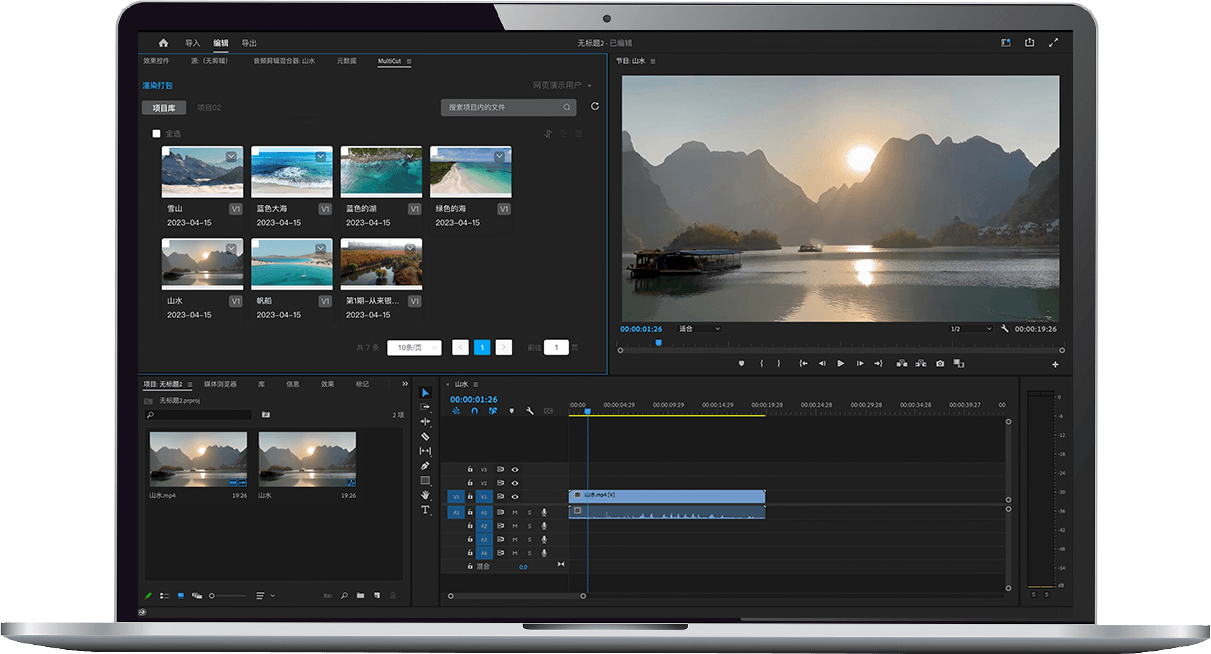This screenshot has height=654, width=1211.
Task: Toggle visibility eye of track V2
Action: pyautogui.click(x=515, y=482)
